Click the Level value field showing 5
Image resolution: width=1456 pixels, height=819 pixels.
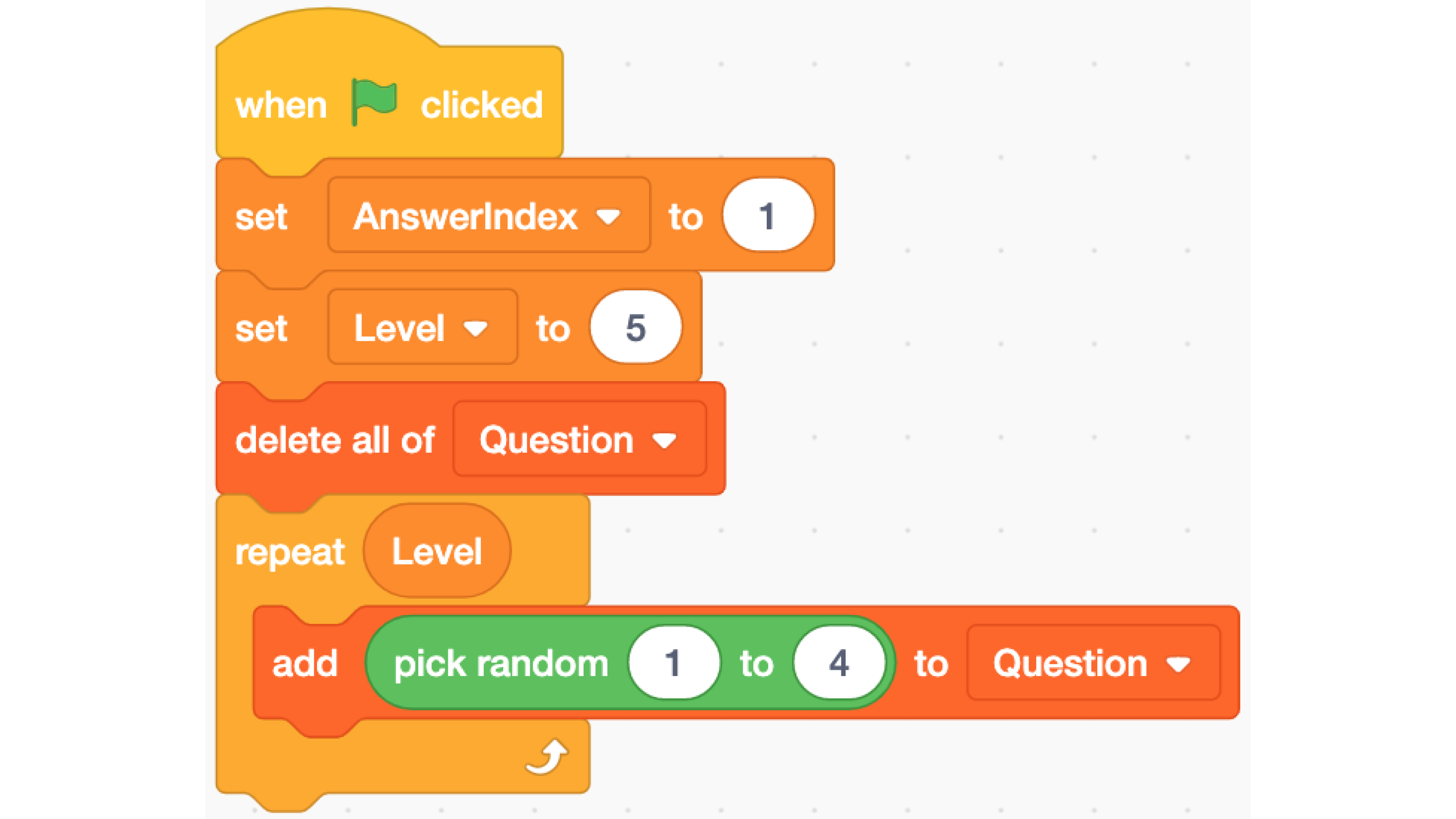point(636,327)
